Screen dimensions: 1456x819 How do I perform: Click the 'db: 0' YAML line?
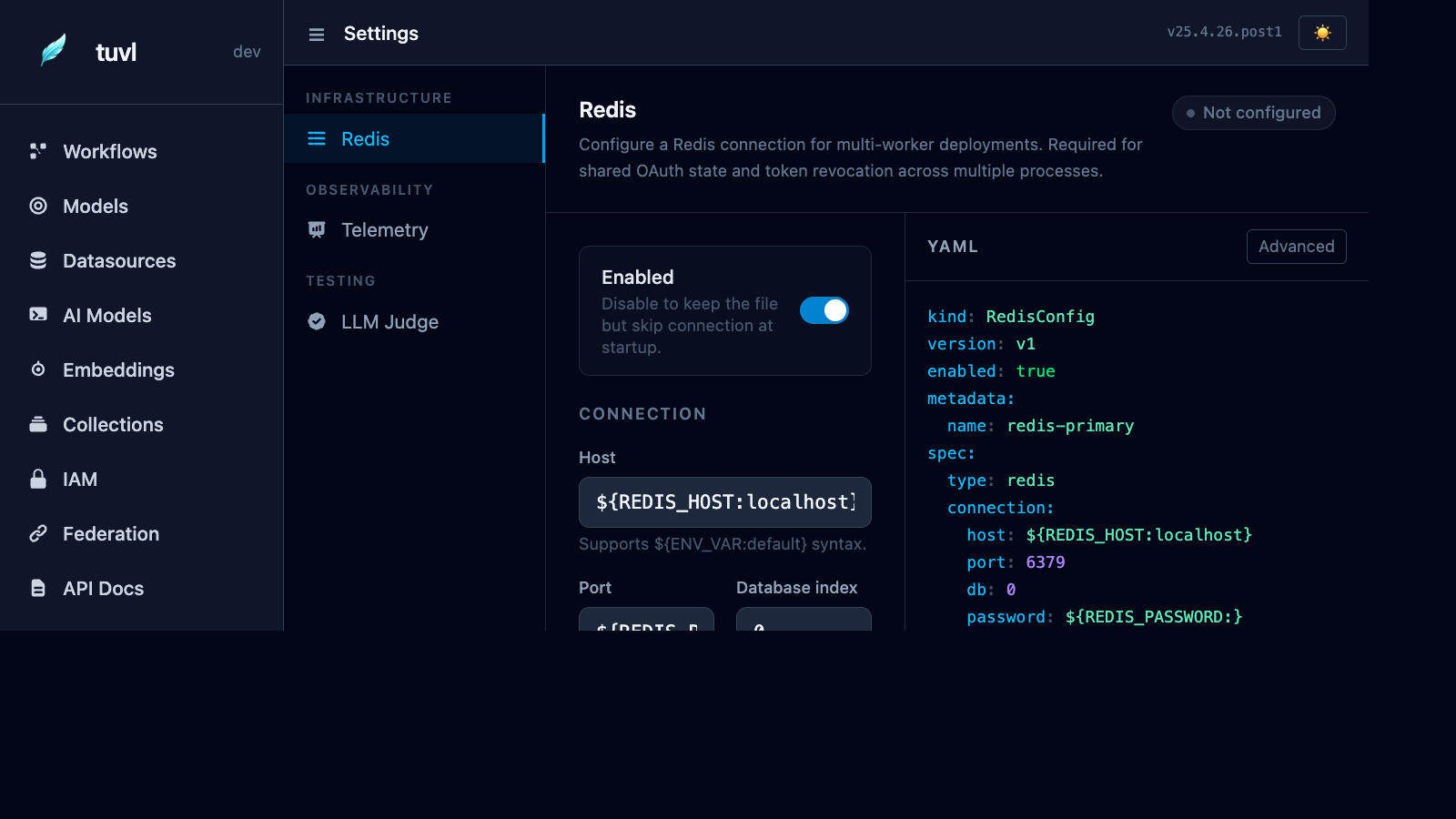(991, 590)
